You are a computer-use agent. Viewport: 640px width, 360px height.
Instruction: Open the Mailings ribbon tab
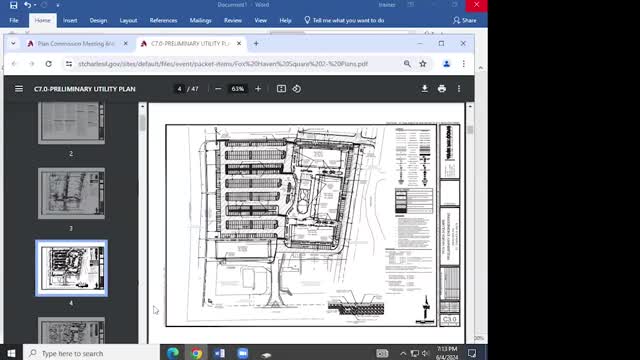[x=200, y=20]
